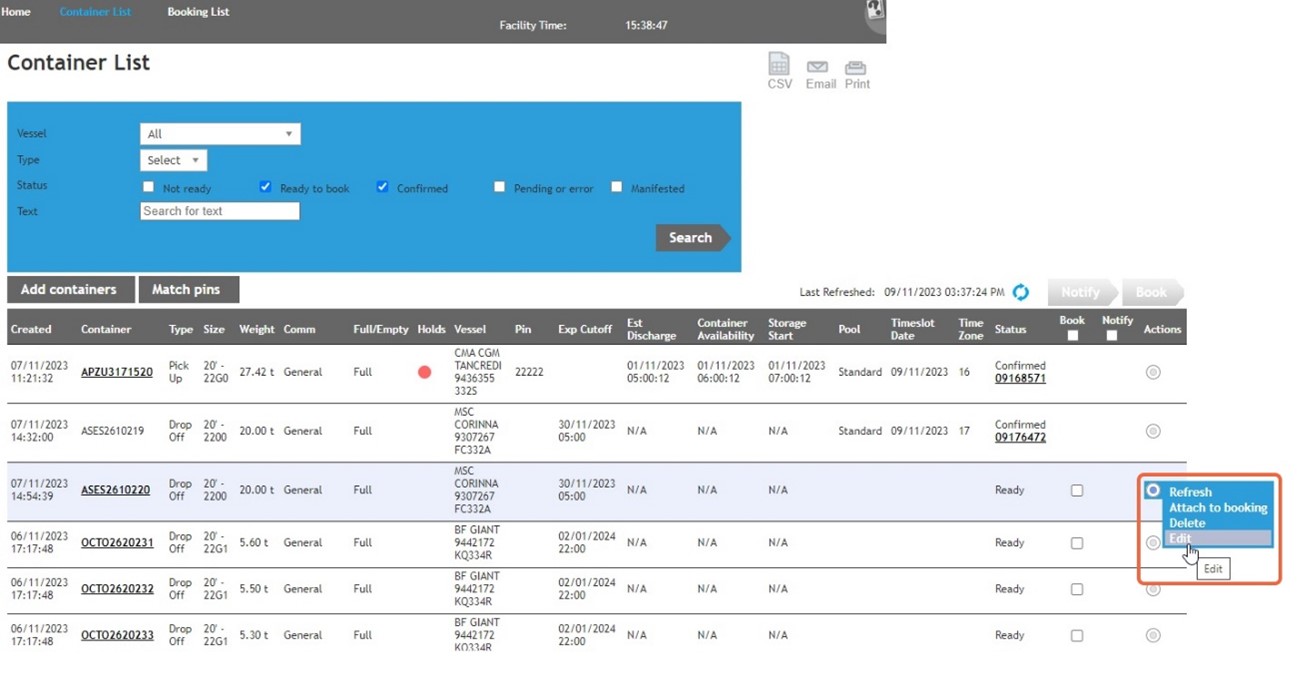
Task: Open the Vessel dropdown showing All
Action: pos(220,134)
